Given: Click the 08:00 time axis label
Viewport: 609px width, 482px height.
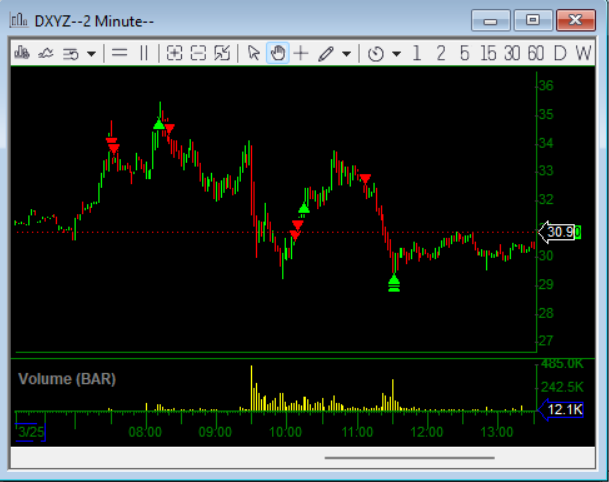Looking at the screenshot, I should tap(145, 432).
